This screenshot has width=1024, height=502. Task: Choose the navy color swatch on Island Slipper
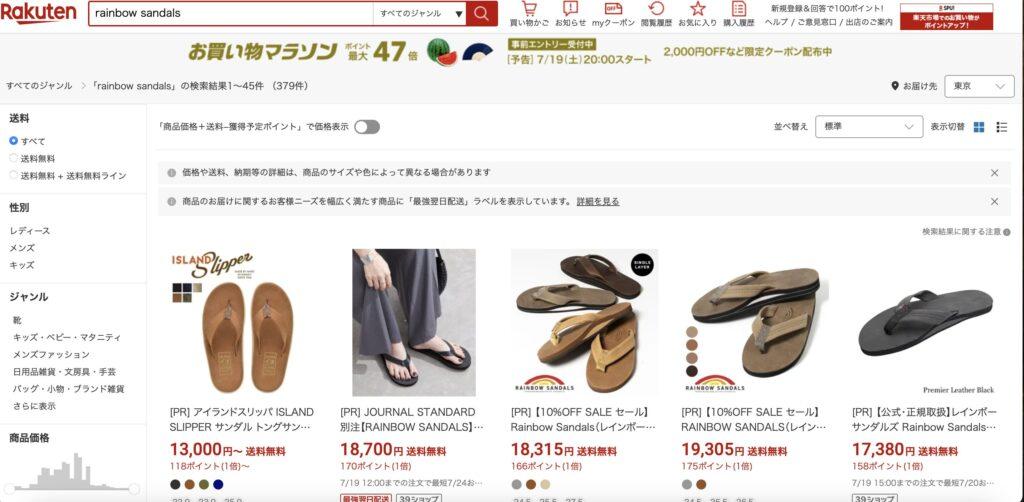(x=218, y=484)
